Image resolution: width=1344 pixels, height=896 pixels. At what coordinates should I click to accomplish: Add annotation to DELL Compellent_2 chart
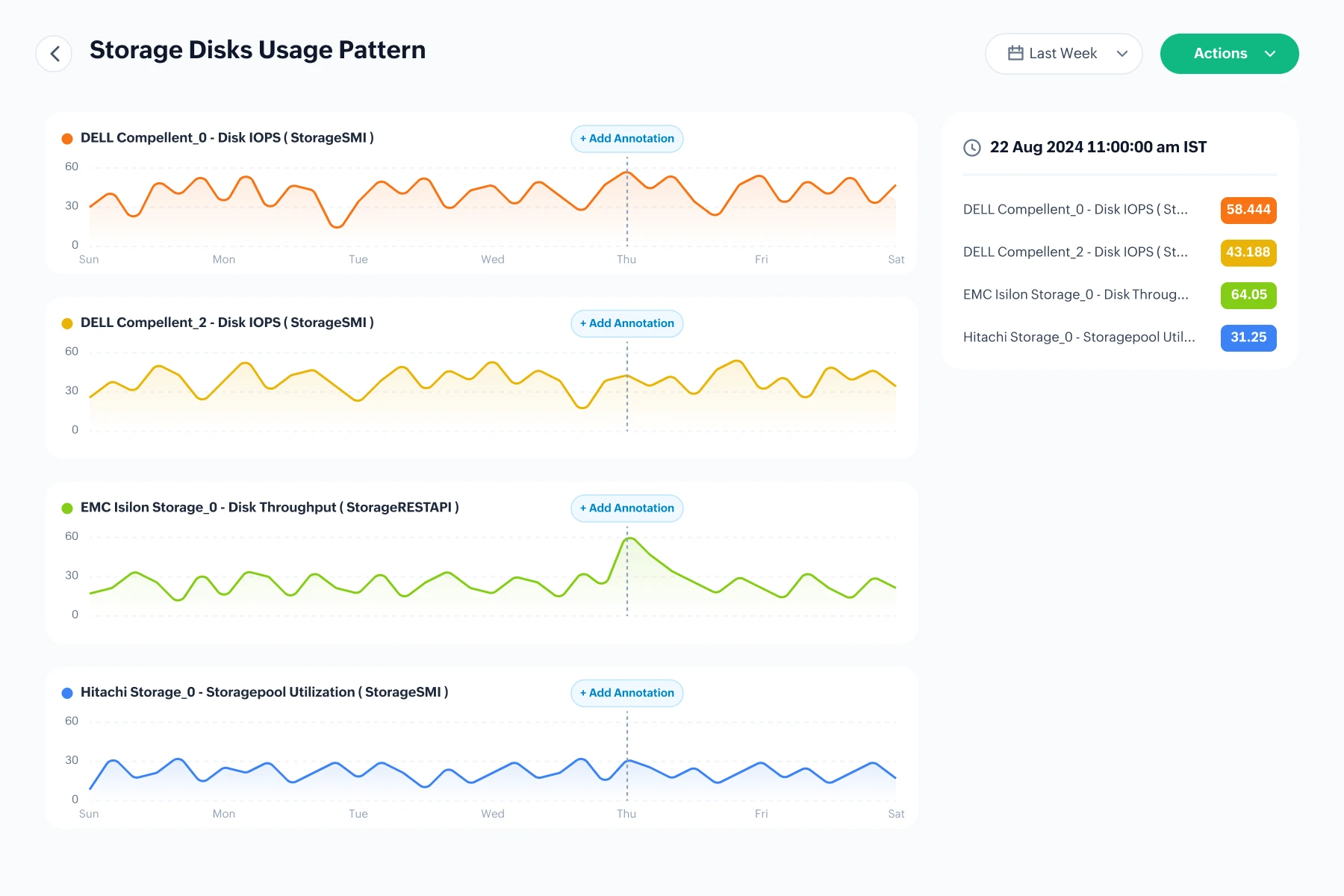click(627, 323)
